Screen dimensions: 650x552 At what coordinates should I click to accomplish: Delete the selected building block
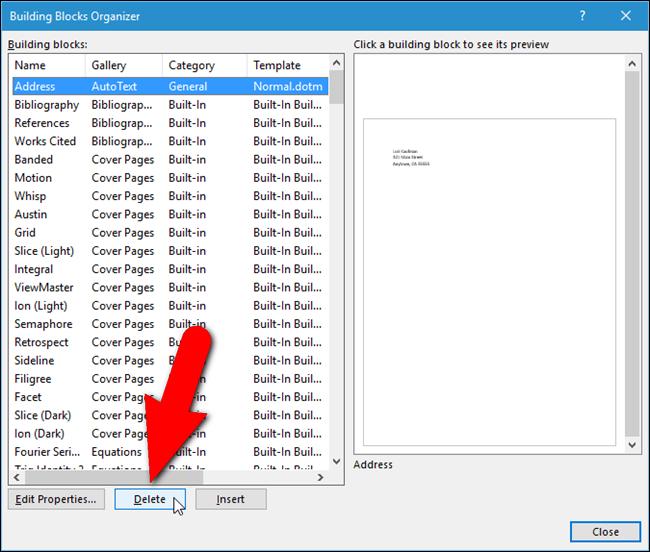click(x=150, y=499)
